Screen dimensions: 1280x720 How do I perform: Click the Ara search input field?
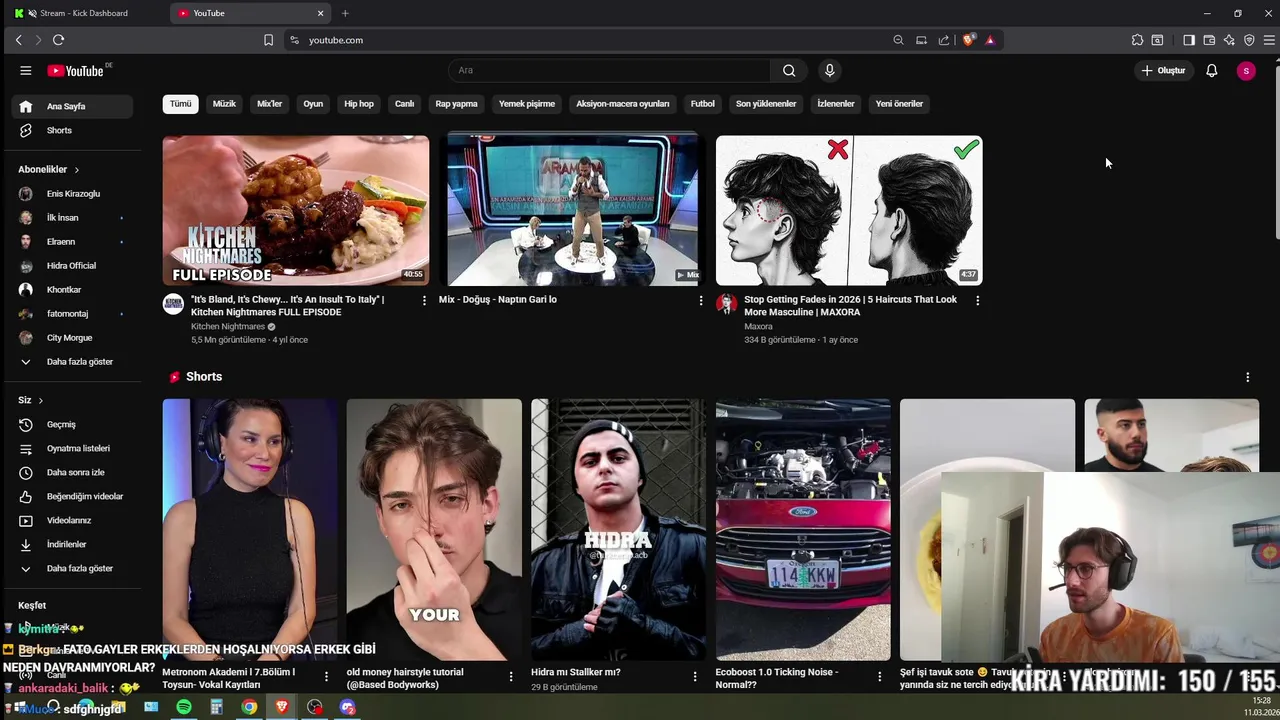[610, 70]
